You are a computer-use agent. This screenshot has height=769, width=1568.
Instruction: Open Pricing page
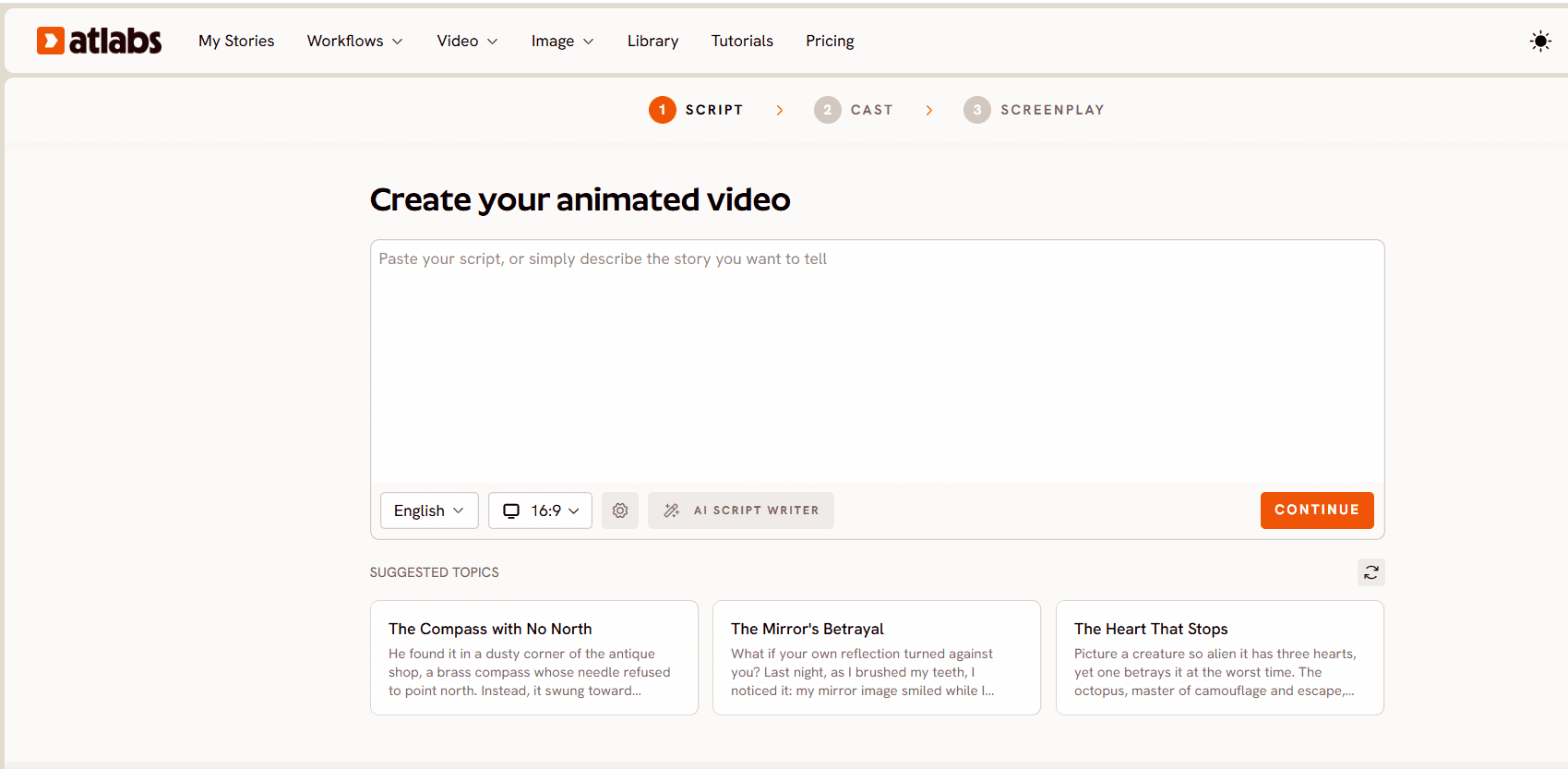tap(830, 41)
